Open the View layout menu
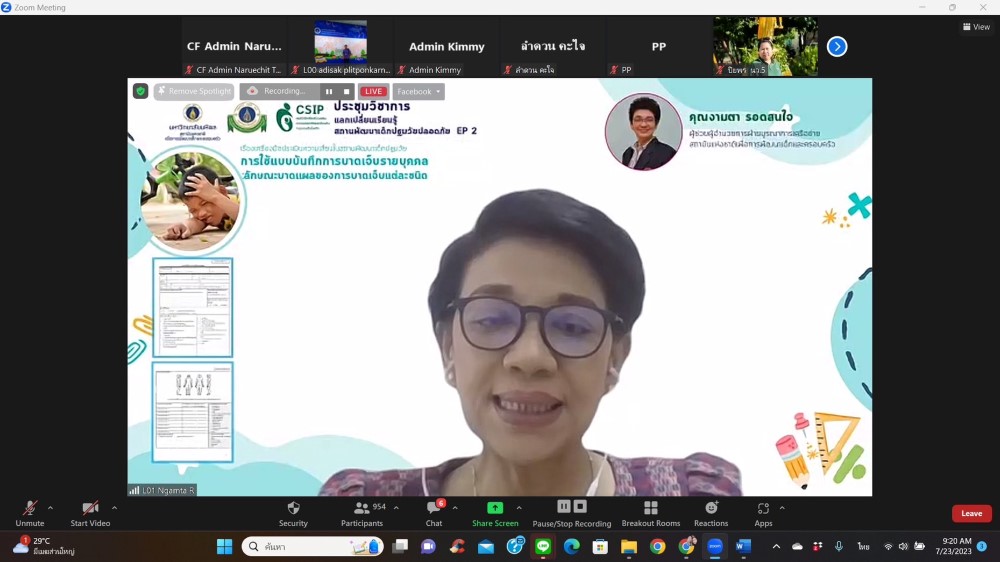 976,27
